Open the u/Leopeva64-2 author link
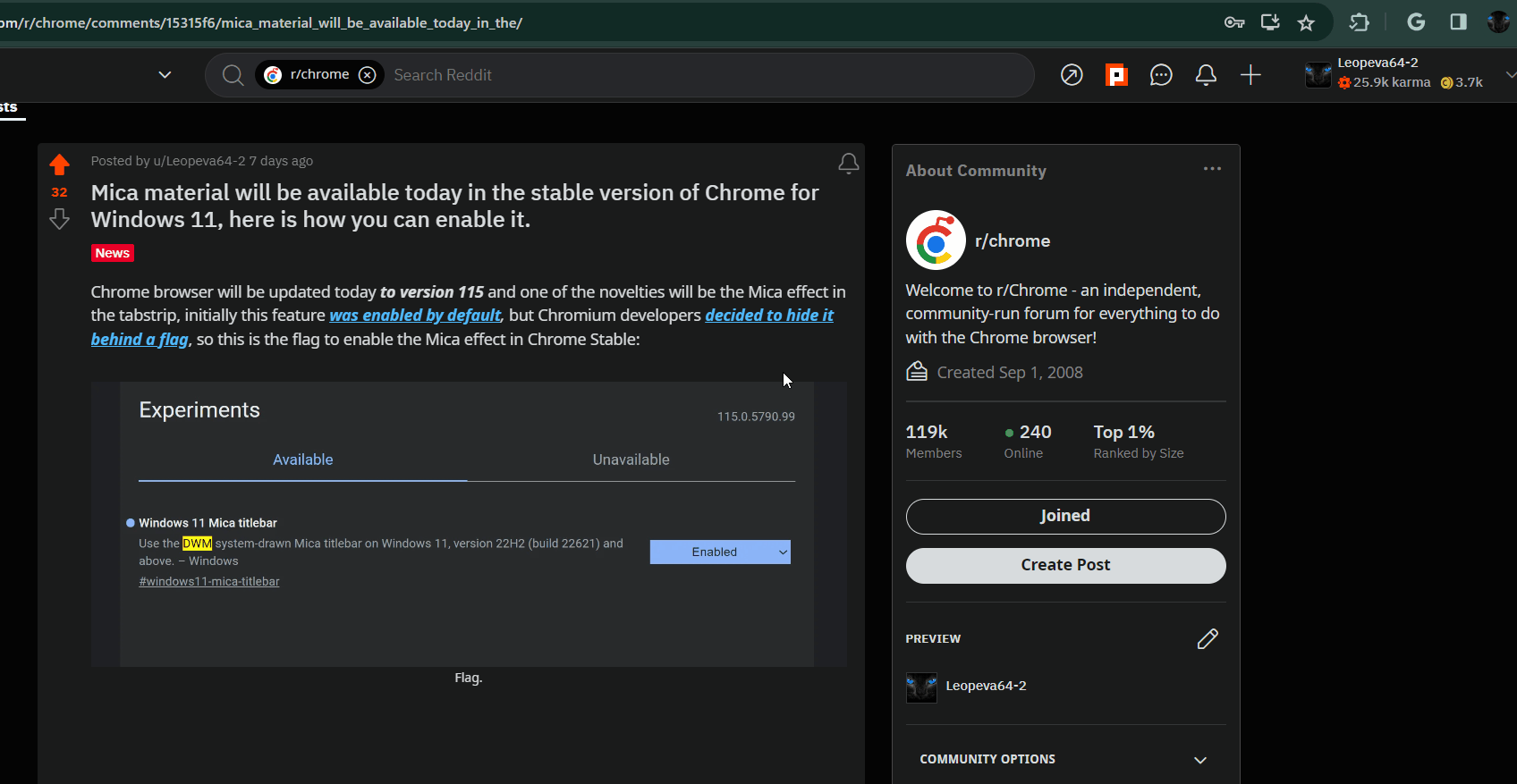1517x784 pixels. pyautogui.click(x=199, y=161)
